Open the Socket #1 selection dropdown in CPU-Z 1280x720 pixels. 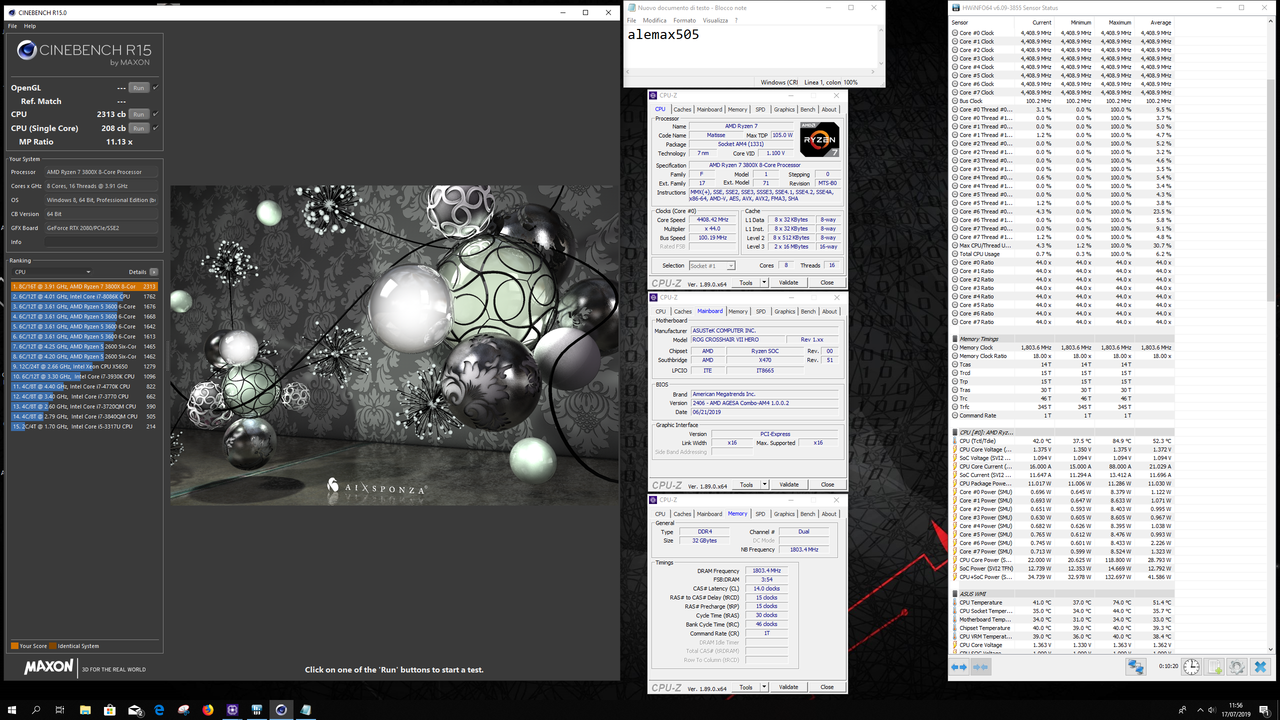coord(731,266)
